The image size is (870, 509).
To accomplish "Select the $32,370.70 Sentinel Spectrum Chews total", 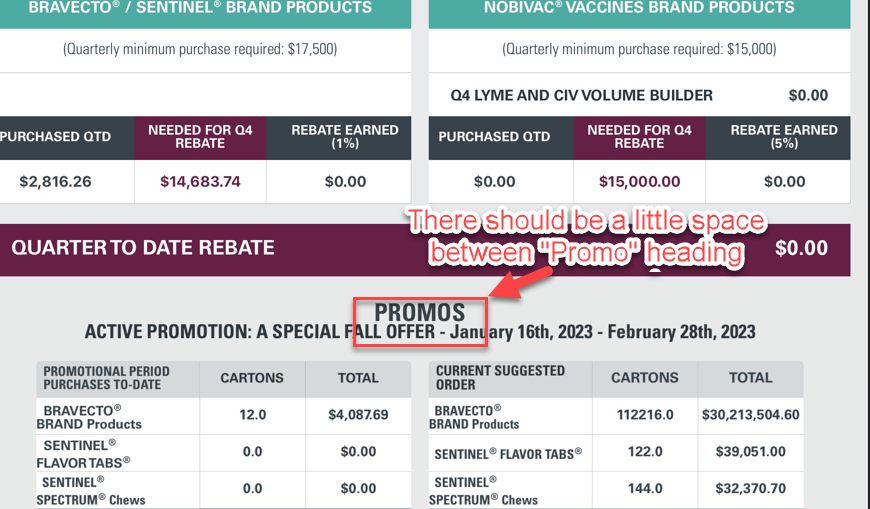I will 751,489.
